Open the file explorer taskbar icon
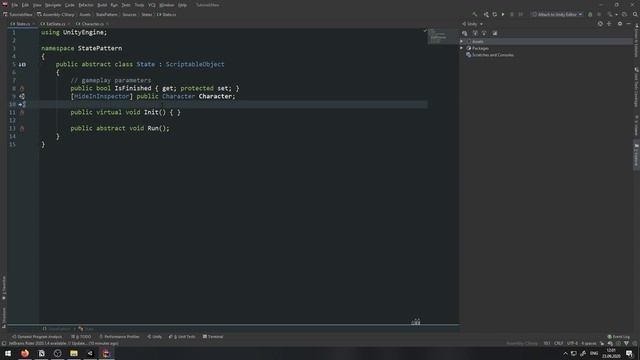 click(x=74, y=353)
